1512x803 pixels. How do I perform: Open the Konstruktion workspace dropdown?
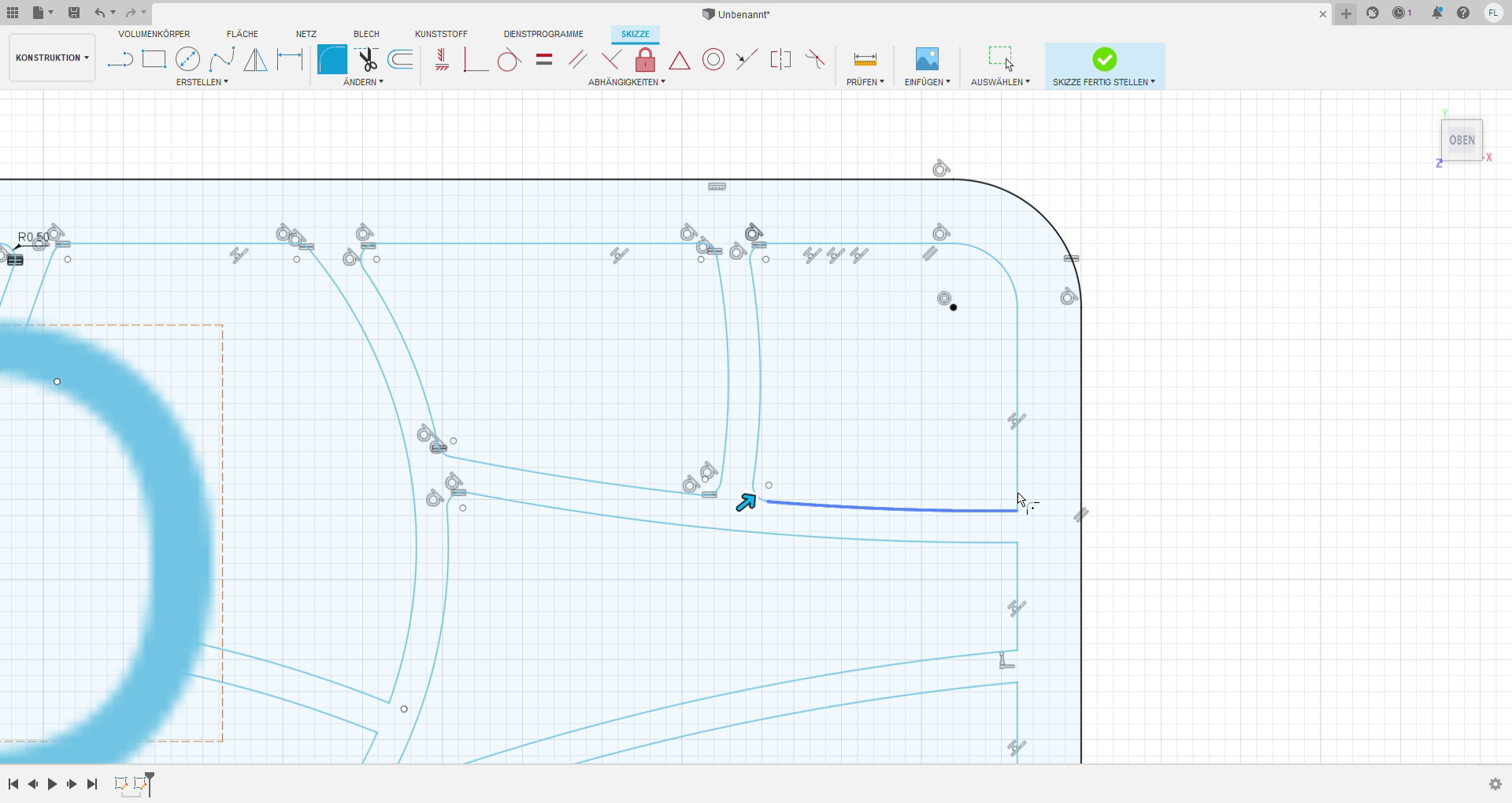coord(52,57)
